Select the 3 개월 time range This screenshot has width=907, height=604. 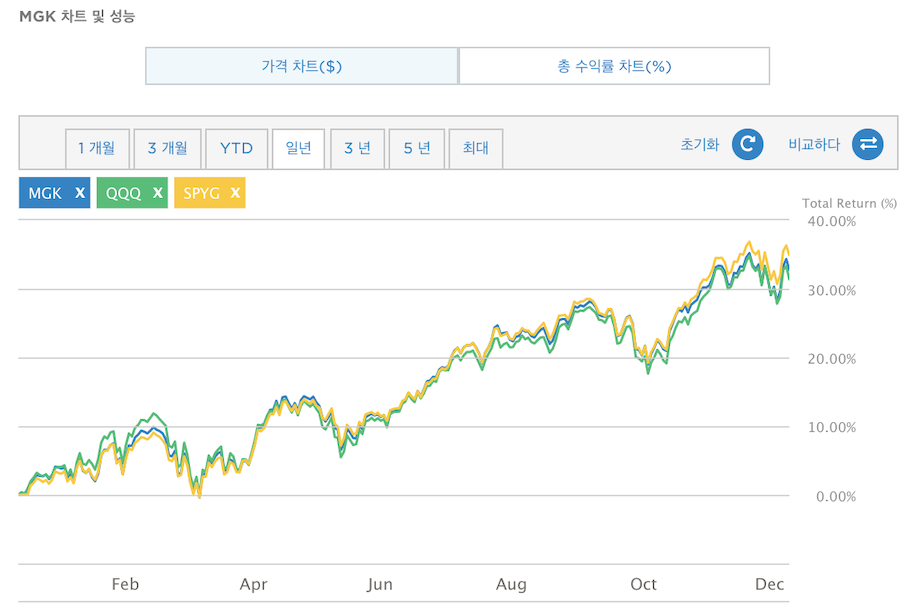(168, 149)
